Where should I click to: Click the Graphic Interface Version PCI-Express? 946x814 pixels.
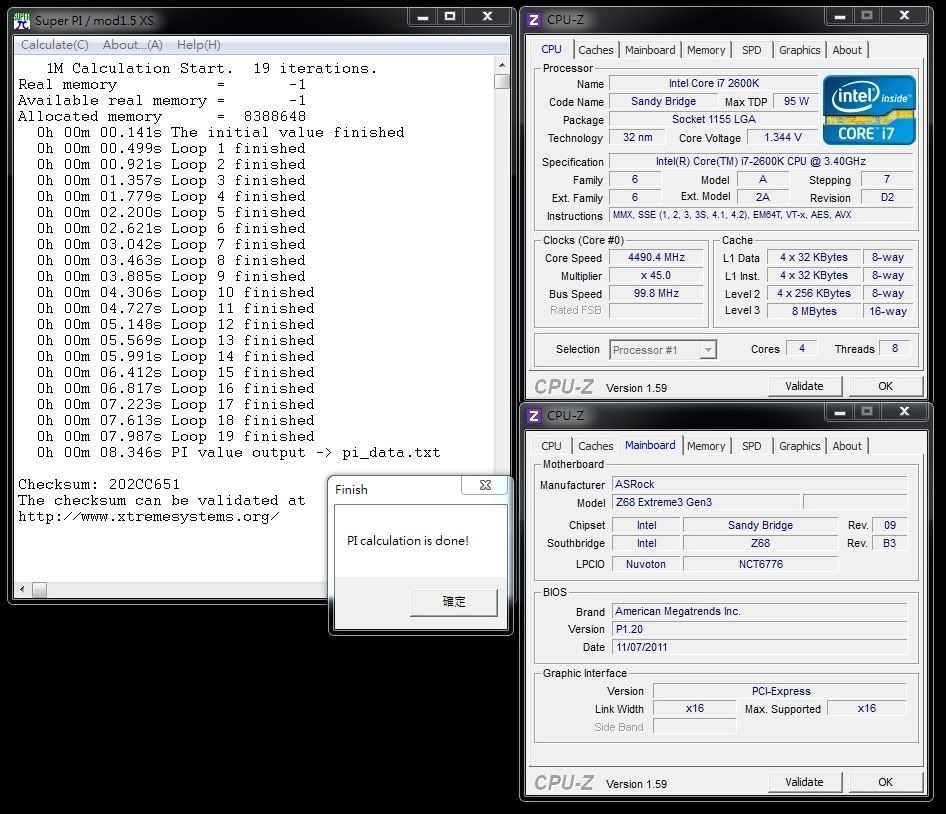(780, 691)
